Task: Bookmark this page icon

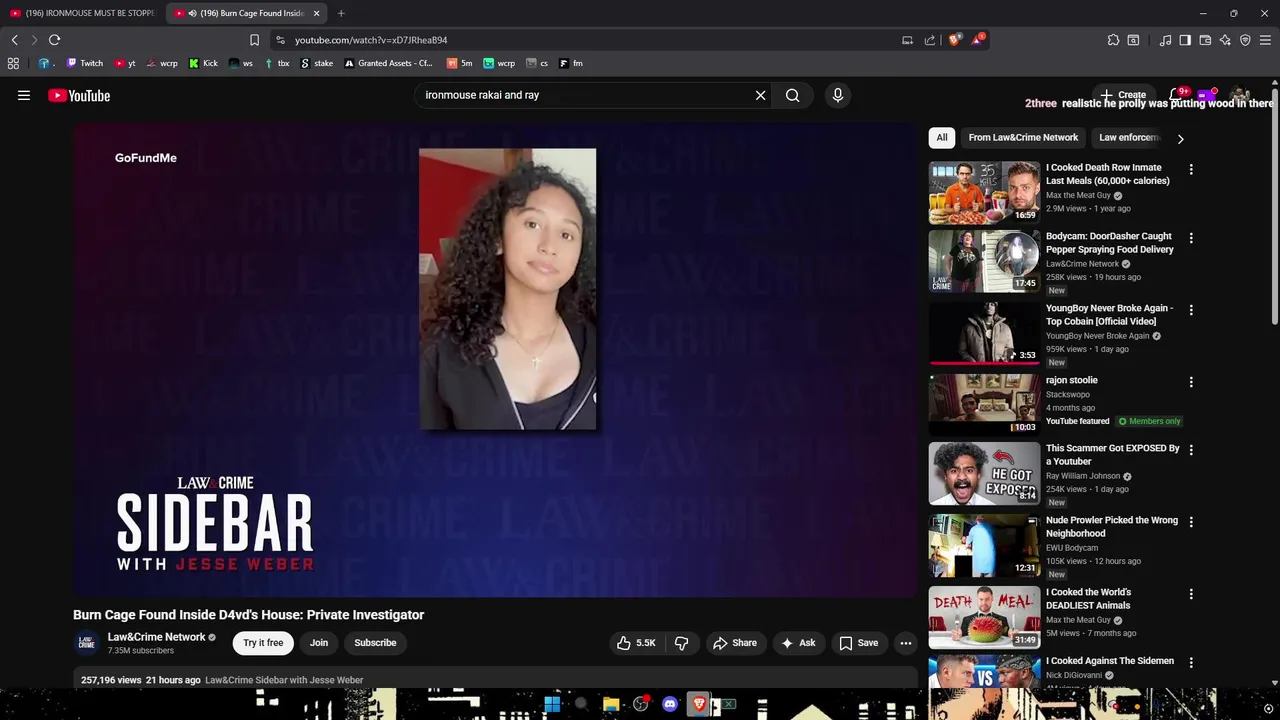Action: click(254, 40)
